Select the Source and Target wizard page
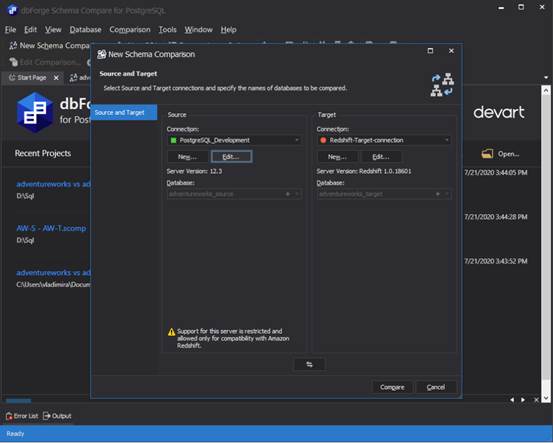Viewport: 553px width, 443px height. 124,113
